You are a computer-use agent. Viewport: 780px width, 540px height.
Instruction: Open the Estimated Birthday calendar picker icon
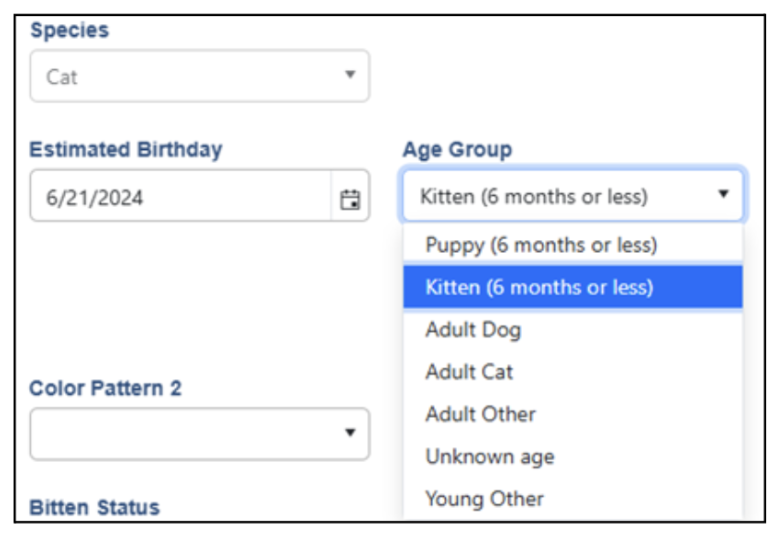[350, 198]
